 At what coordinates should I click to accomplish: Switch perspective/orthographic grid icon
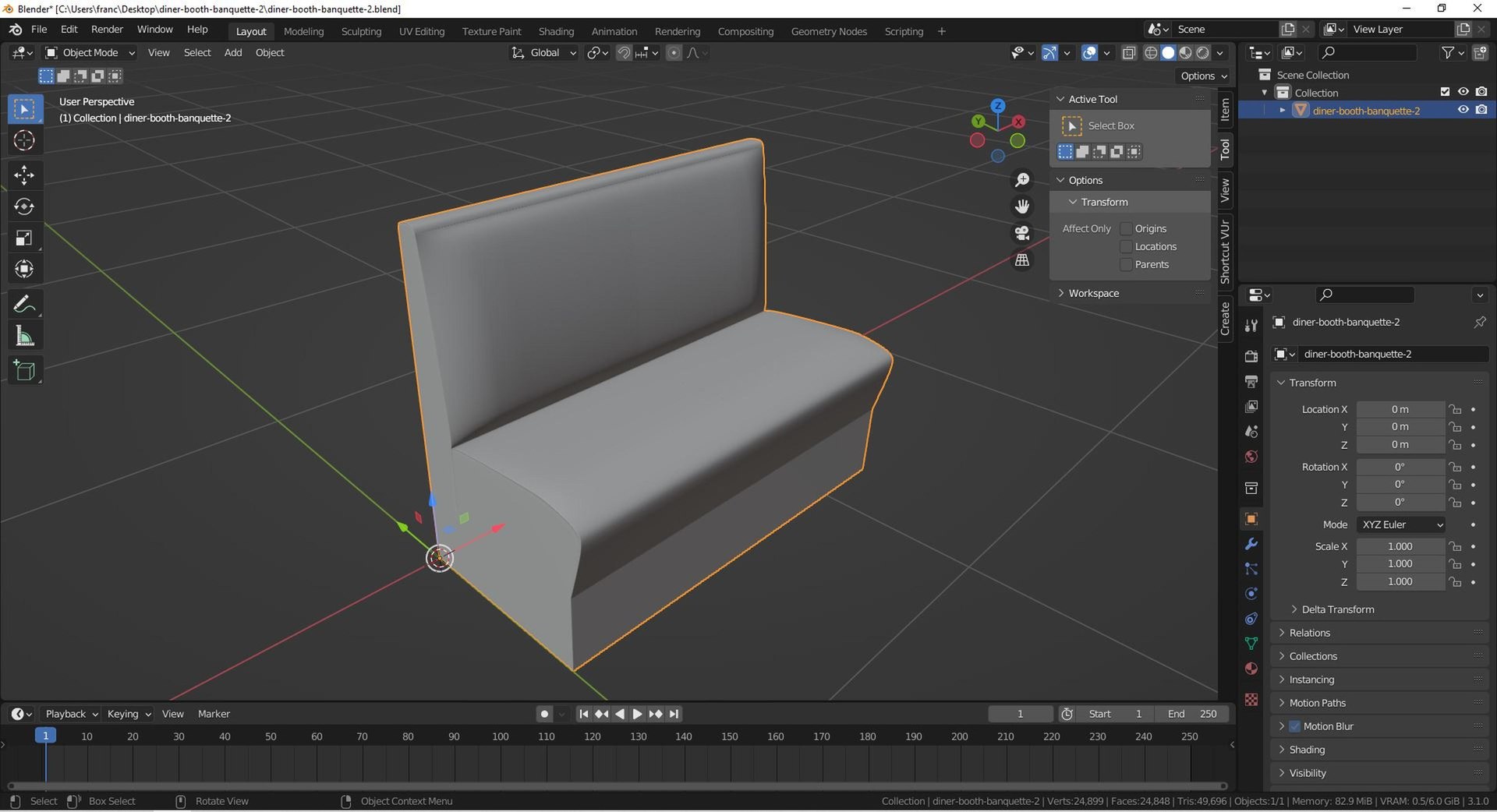[x=1021, y=259]
